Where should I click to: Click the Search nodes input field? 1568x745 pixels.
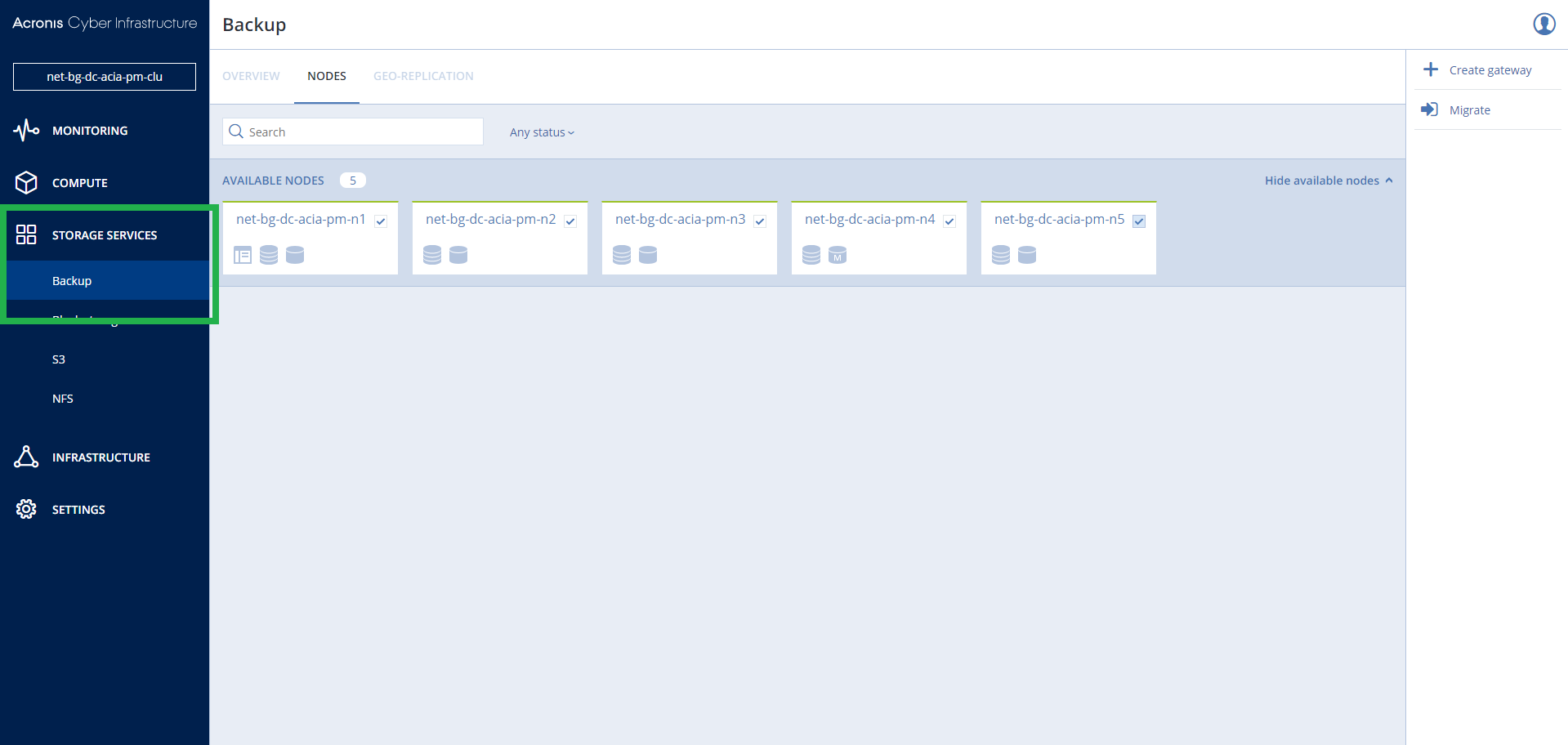pos(353,132)
